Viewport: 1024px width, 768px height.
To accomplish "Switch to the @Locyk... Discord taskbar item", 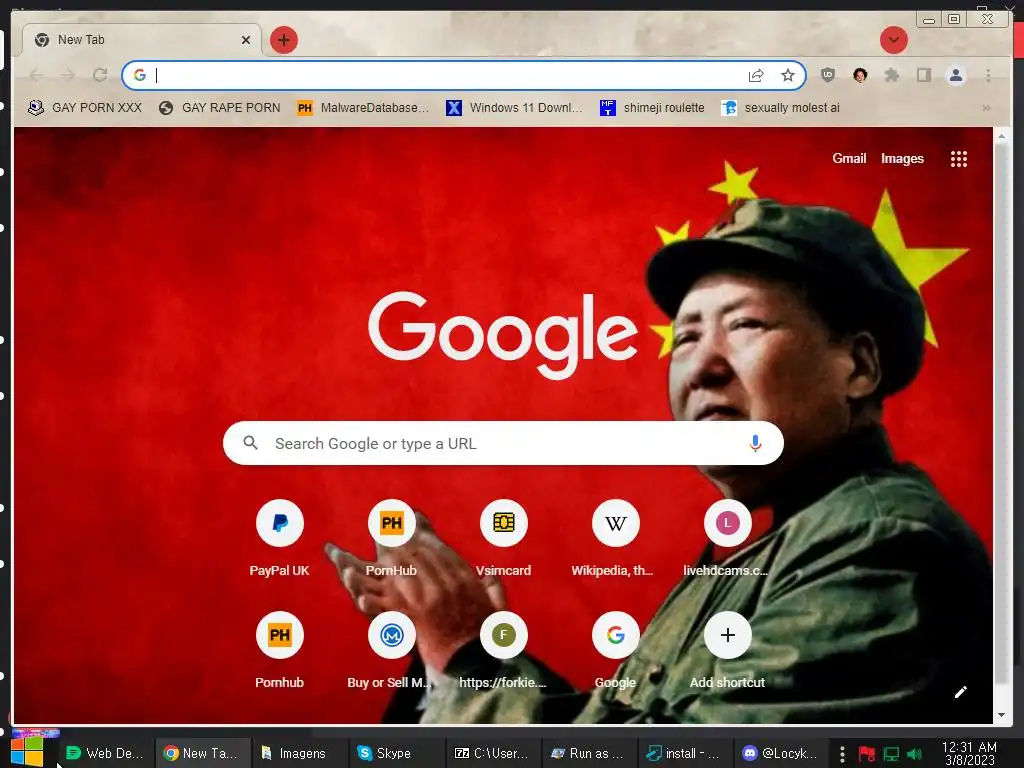I will coord(782,753).
